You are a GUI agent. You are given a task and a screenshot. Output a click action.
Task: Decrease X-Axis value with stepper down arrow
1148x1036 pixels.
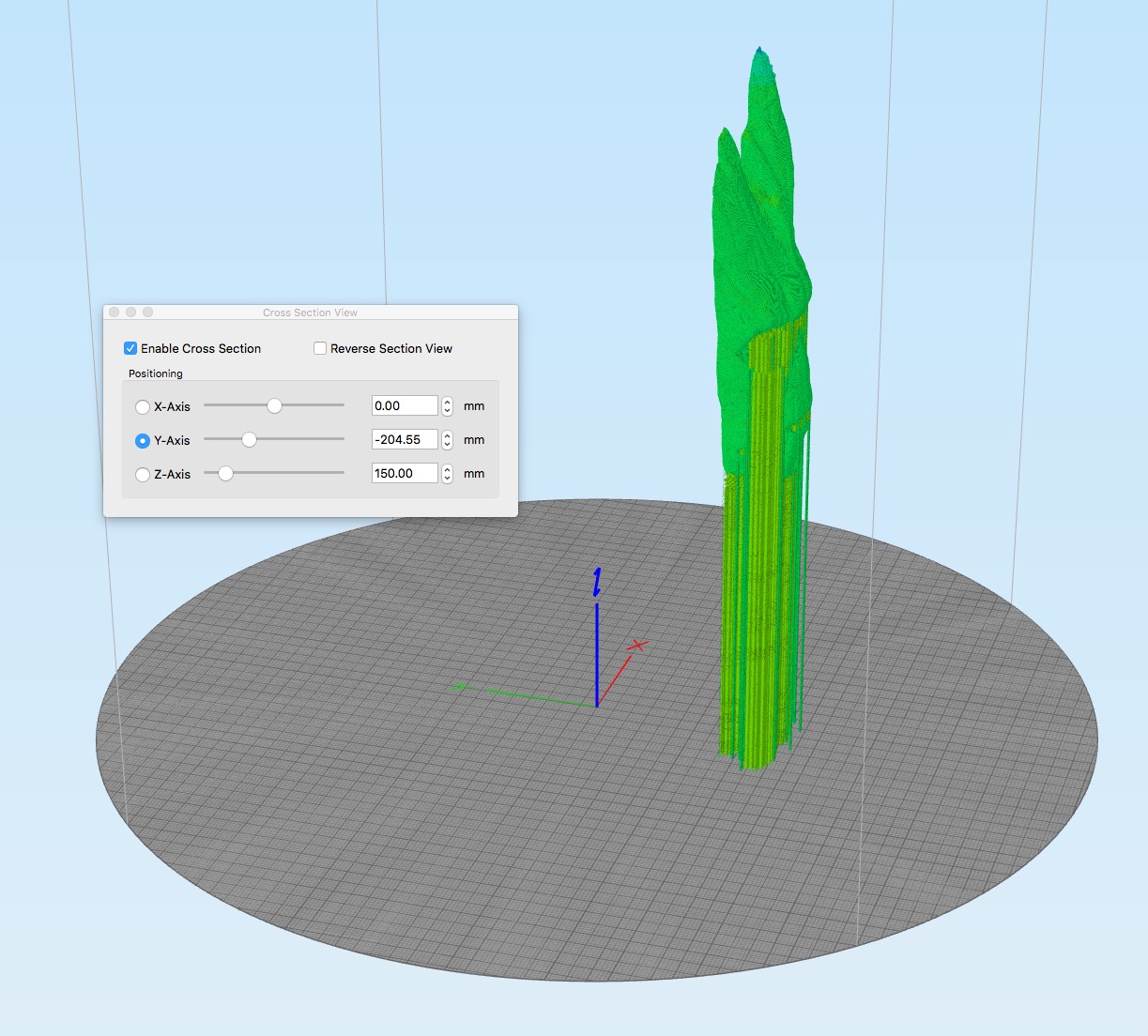pos(448,411)
